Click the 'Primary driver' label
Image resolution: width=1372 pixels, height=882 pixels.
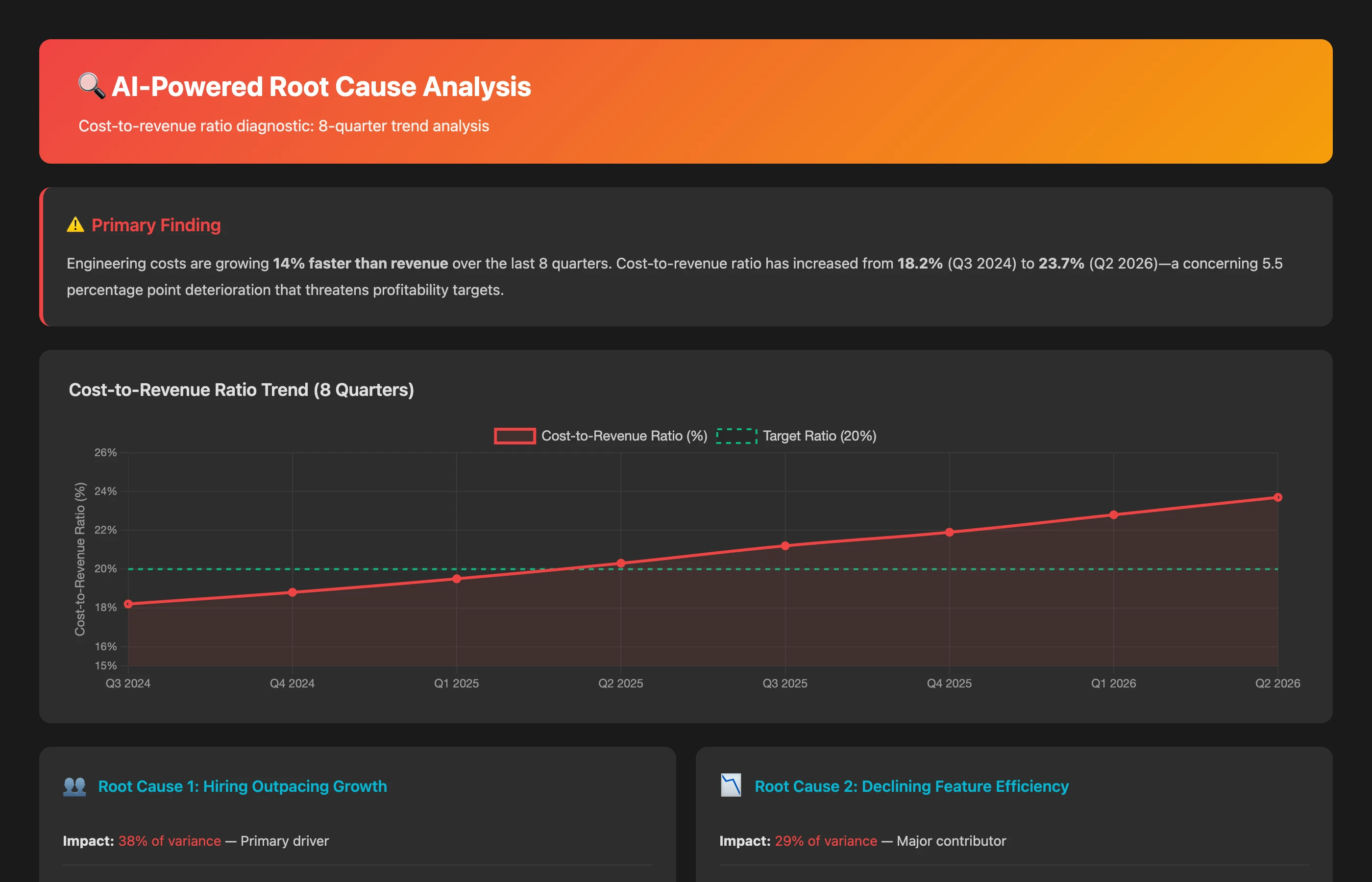[x=285, y=841]
